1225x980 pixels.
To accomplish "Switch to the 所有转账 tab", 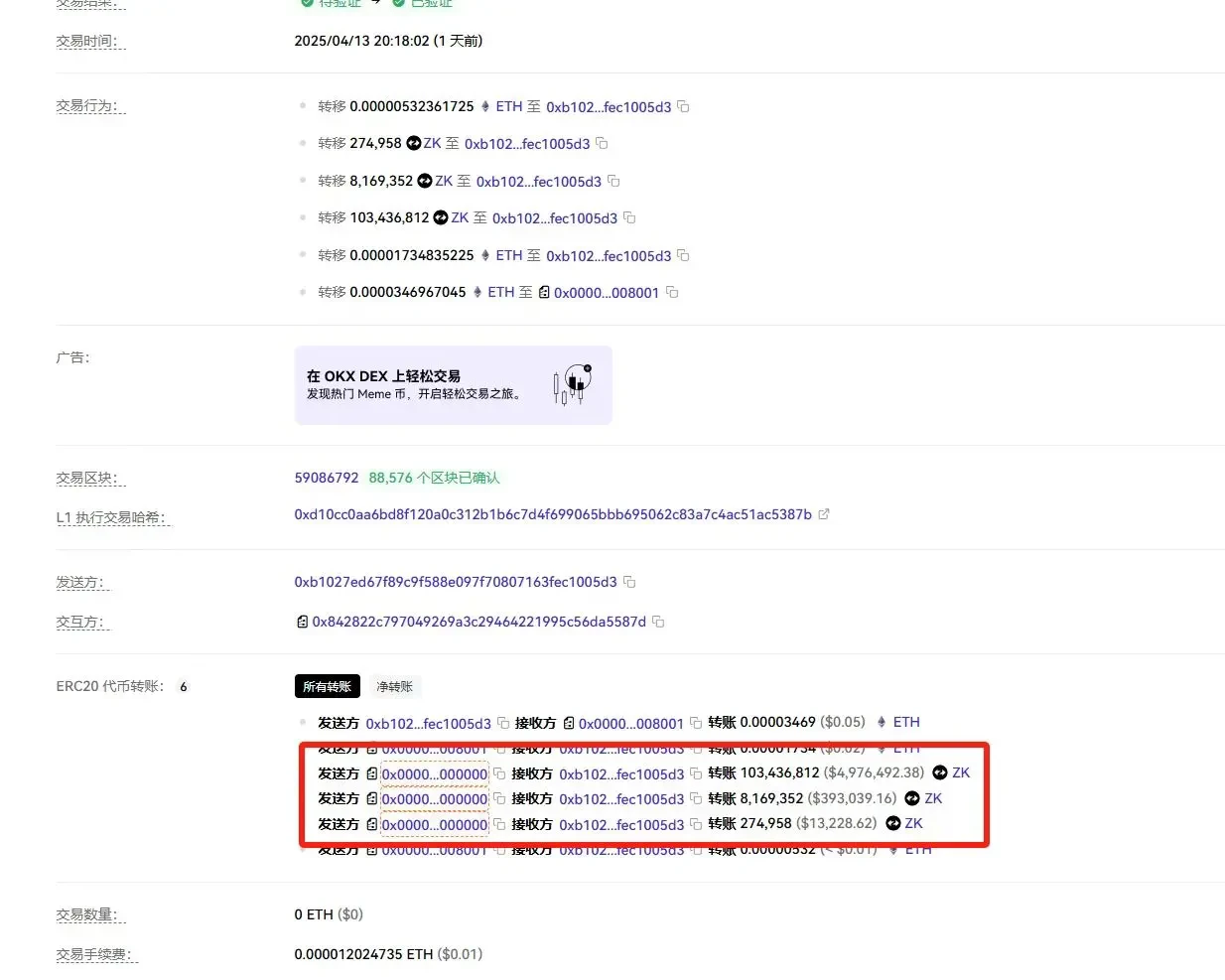I will point(327,686).
